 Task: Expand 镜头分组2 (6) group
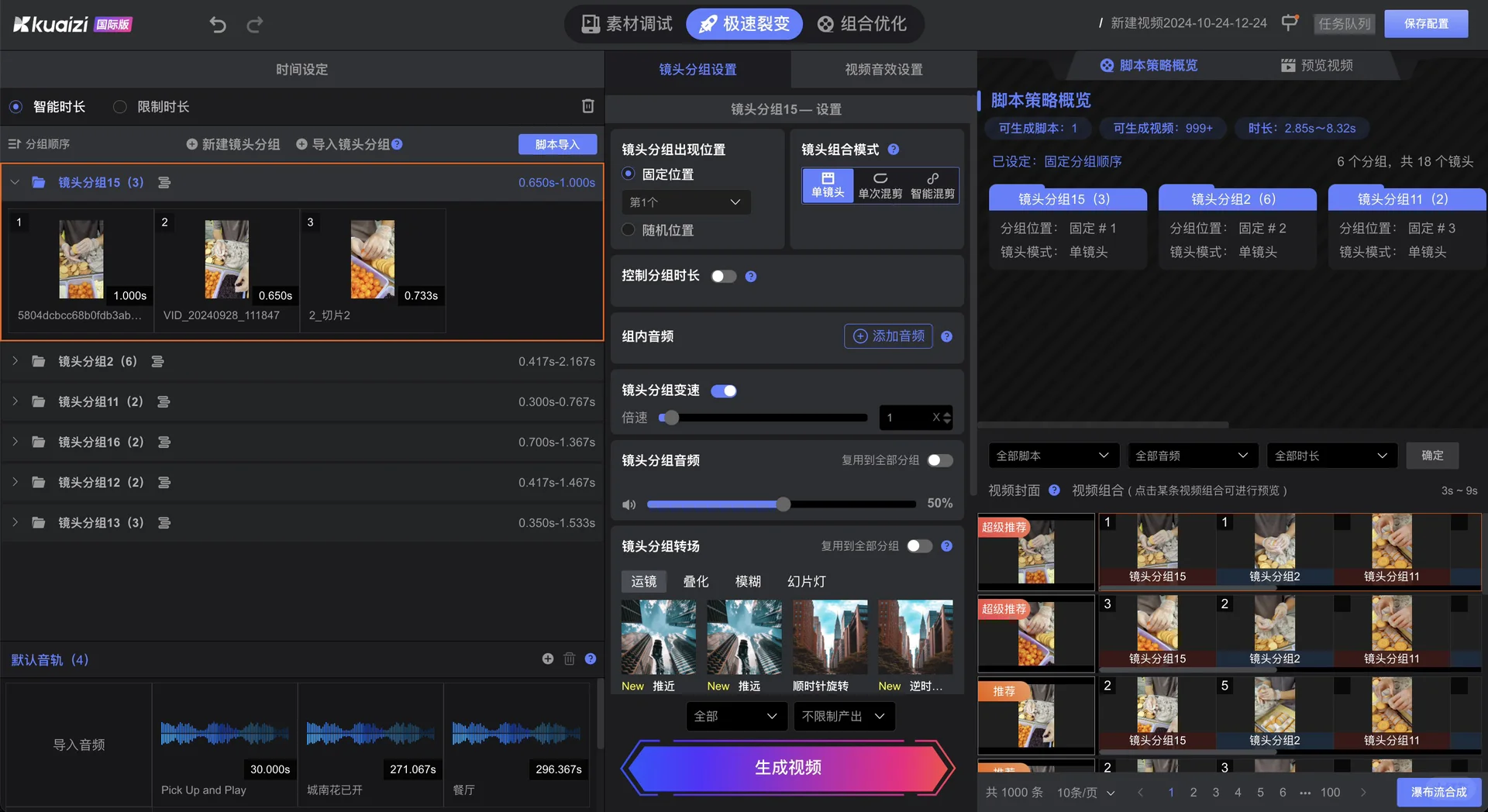pos(15,362)
